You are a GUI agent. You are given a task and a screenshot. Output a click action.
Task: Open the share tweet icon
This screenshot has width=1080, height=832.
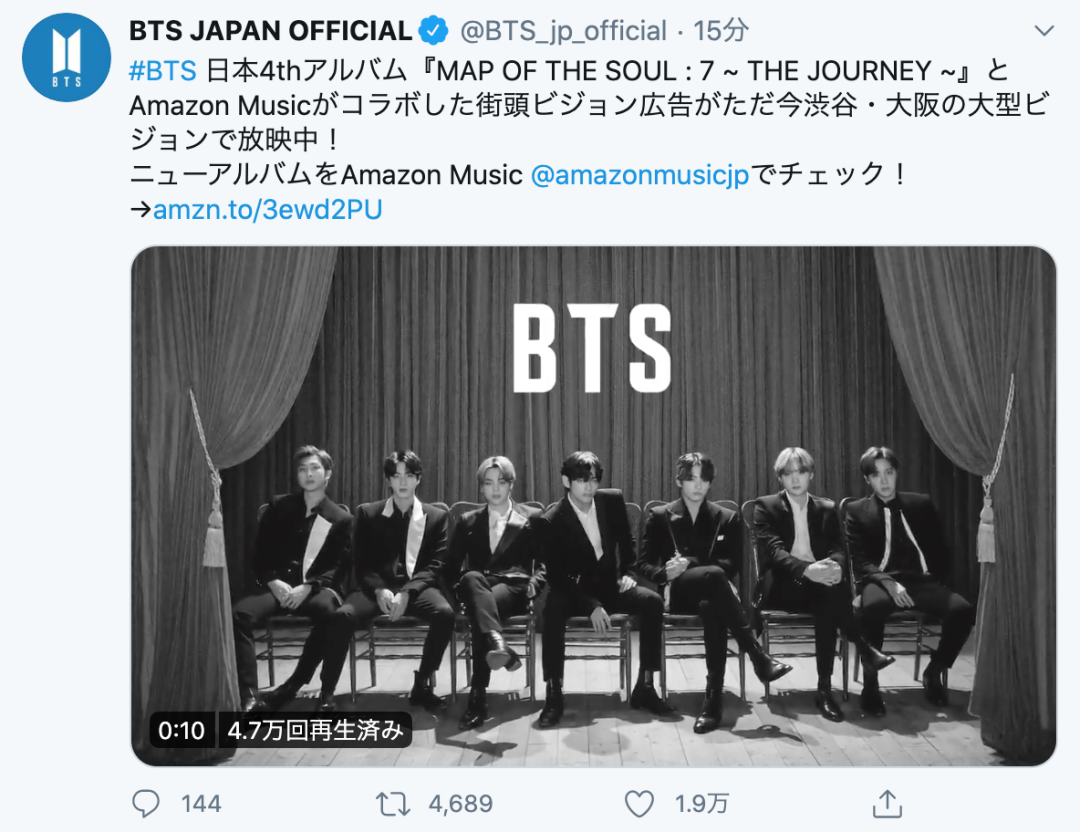(886, 802)
